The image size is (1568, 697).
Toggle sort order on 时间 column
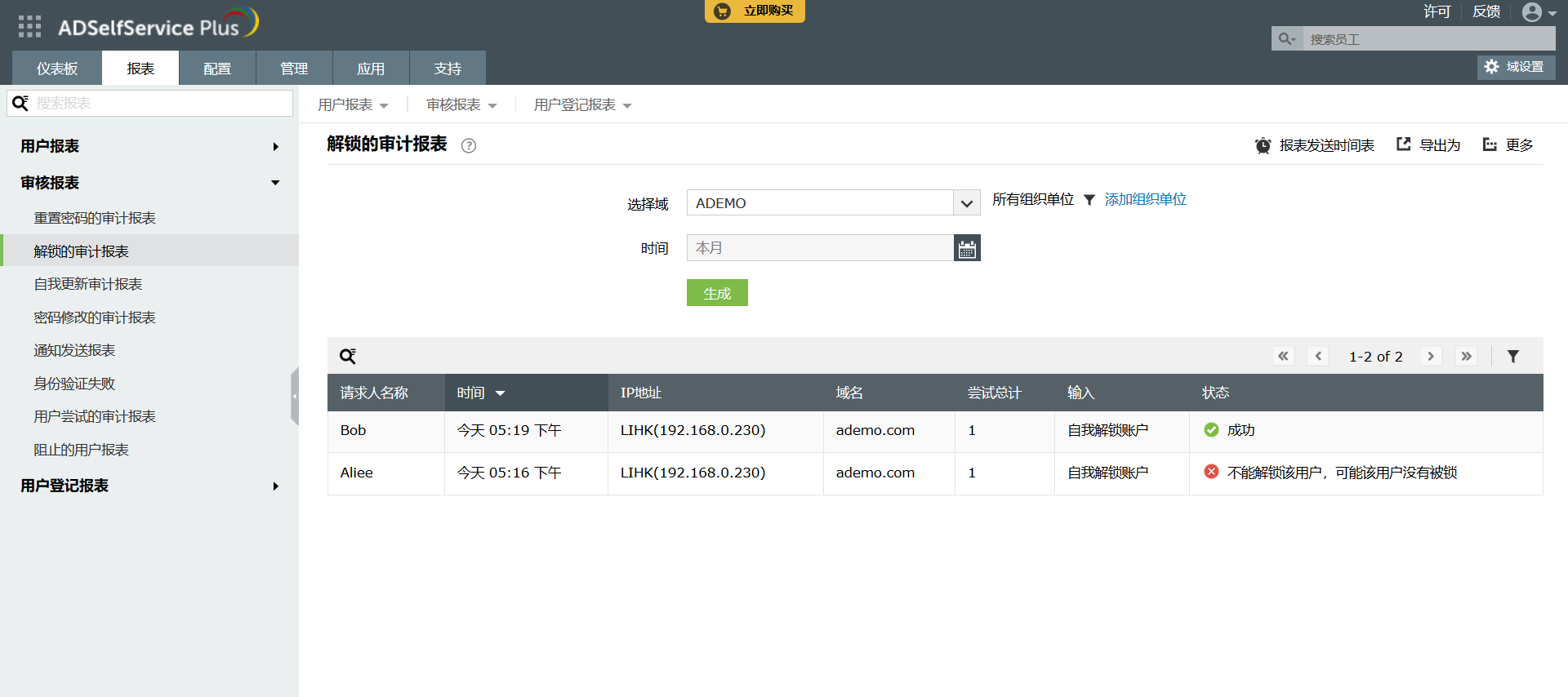pyautogui.click(x=500, y=393)
